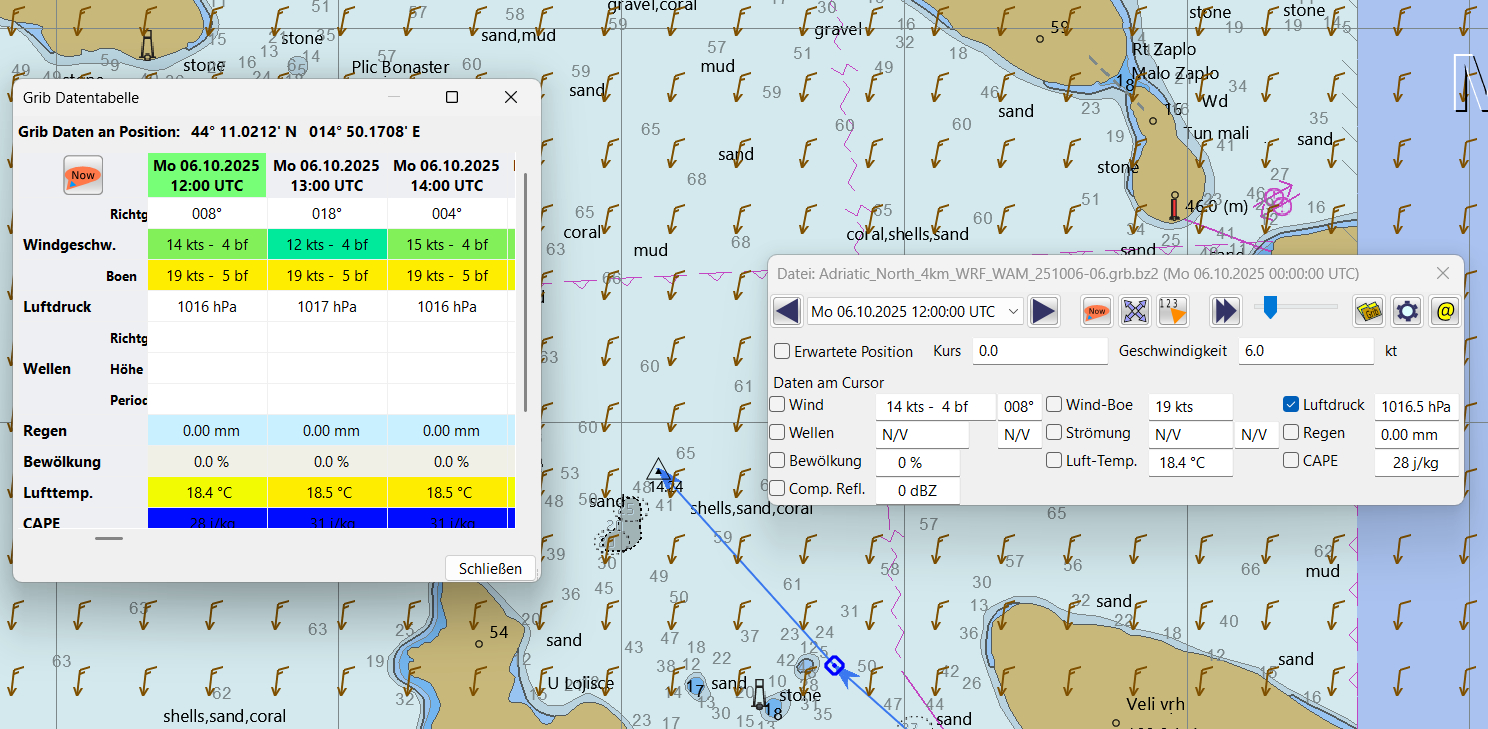Click the Schließen button
The image size is (1488, 729).
click(490, 568)
